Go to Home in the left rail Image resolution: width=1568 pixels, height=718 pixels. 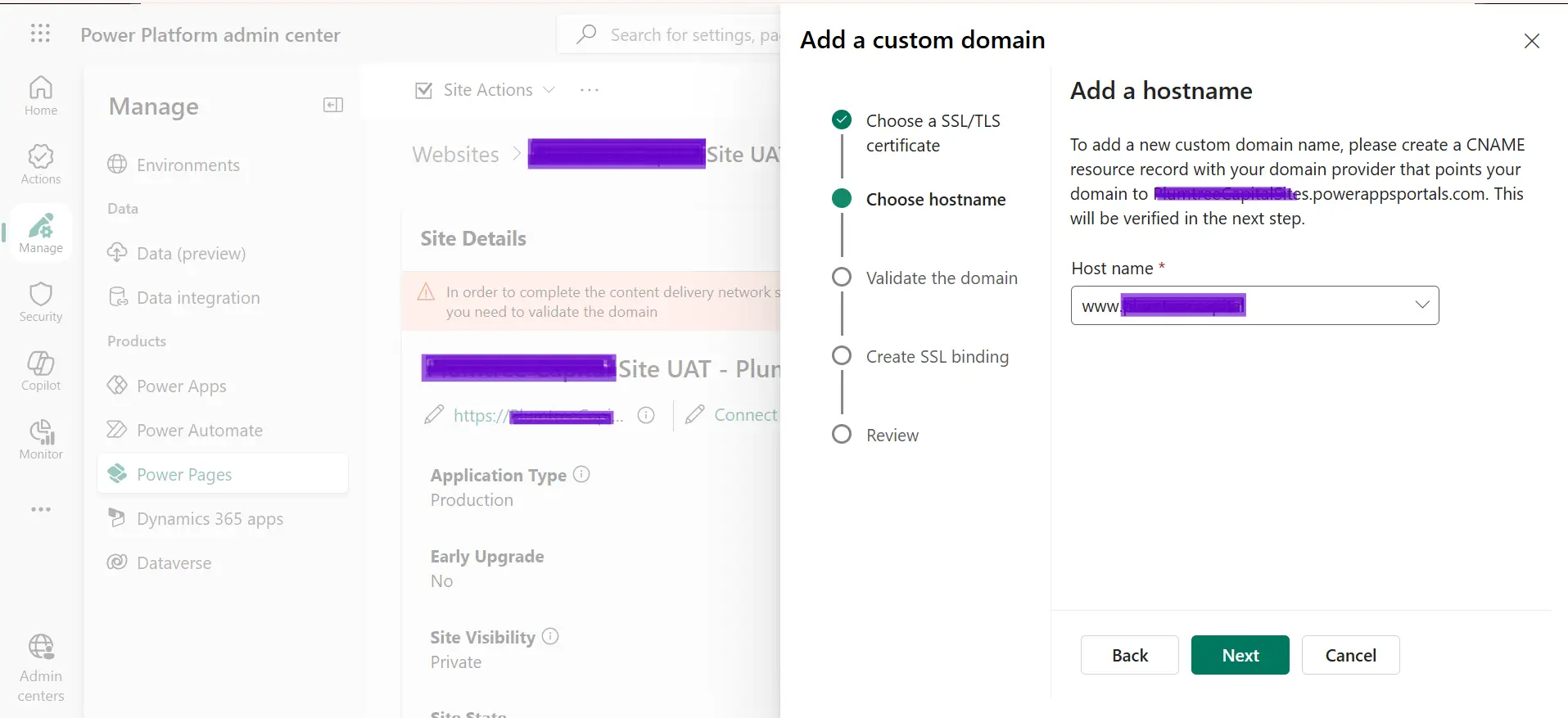[41, 96]
